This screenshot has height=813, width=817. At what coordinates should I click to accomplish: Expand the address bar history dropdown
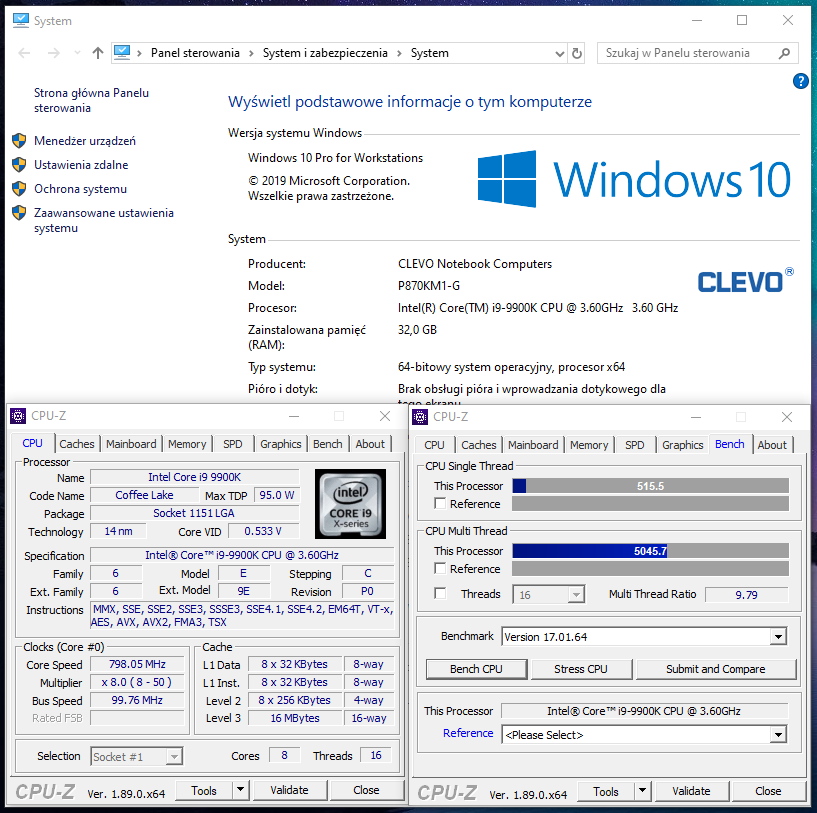pyautogui.click(x=560, y=53)
